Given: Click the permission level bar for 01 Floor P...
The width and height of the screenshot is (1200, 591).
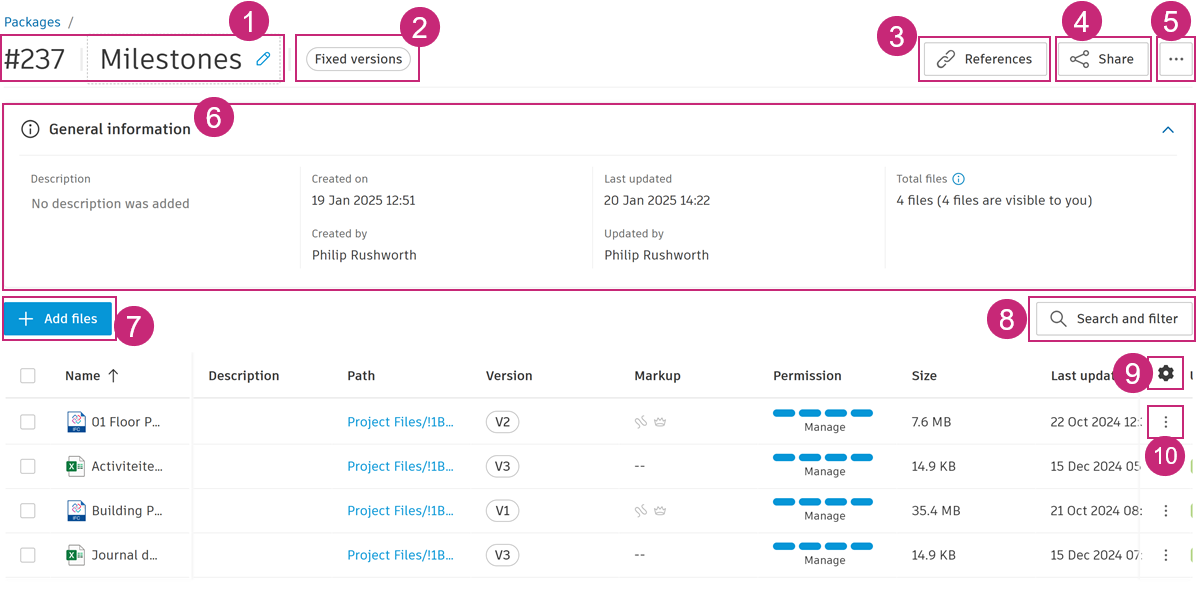Looking at the screenshot, I should (x=823, y=413).
